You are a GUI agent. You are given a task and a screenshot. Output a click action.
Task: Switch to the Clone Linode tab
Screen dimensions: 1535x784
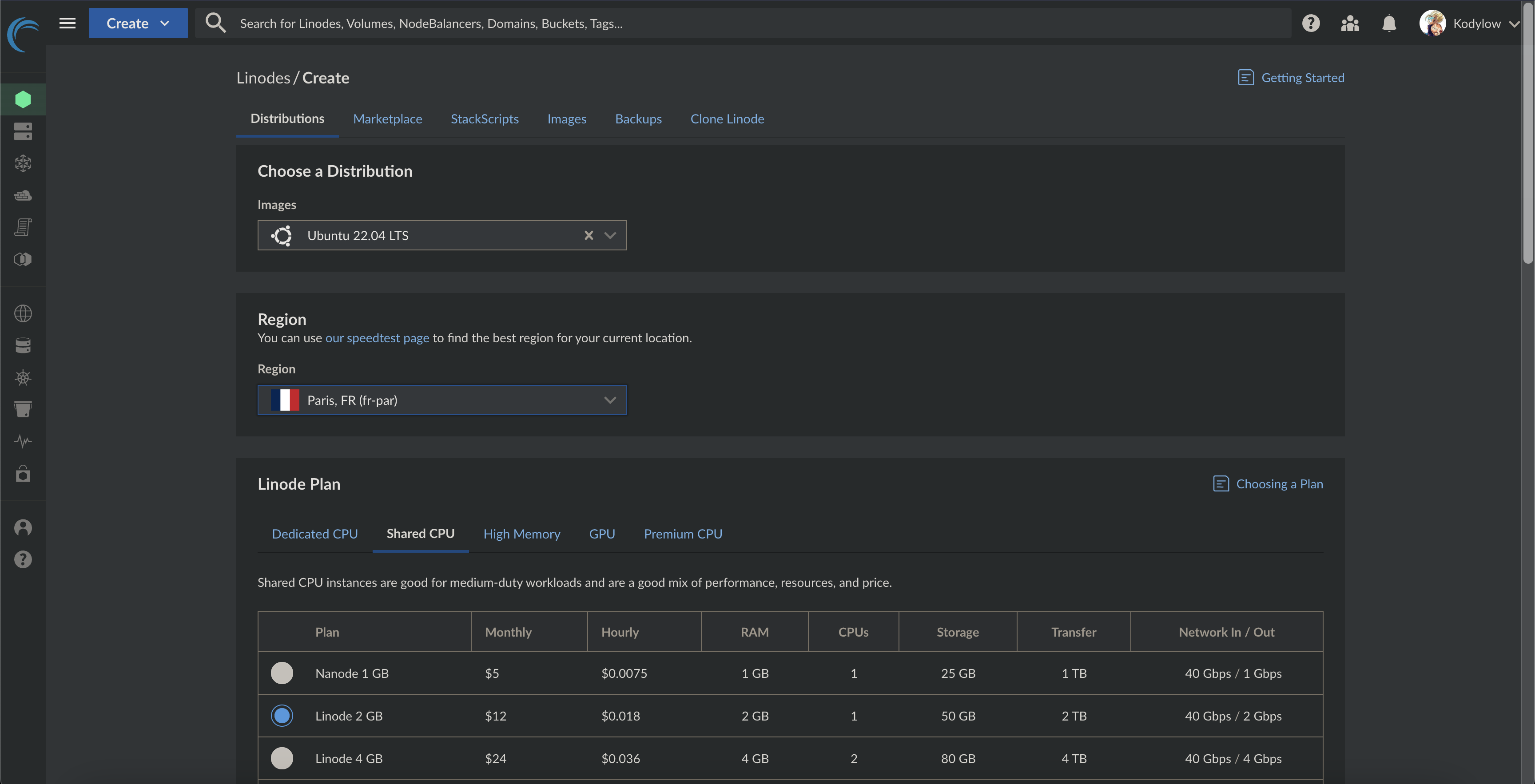727,119
